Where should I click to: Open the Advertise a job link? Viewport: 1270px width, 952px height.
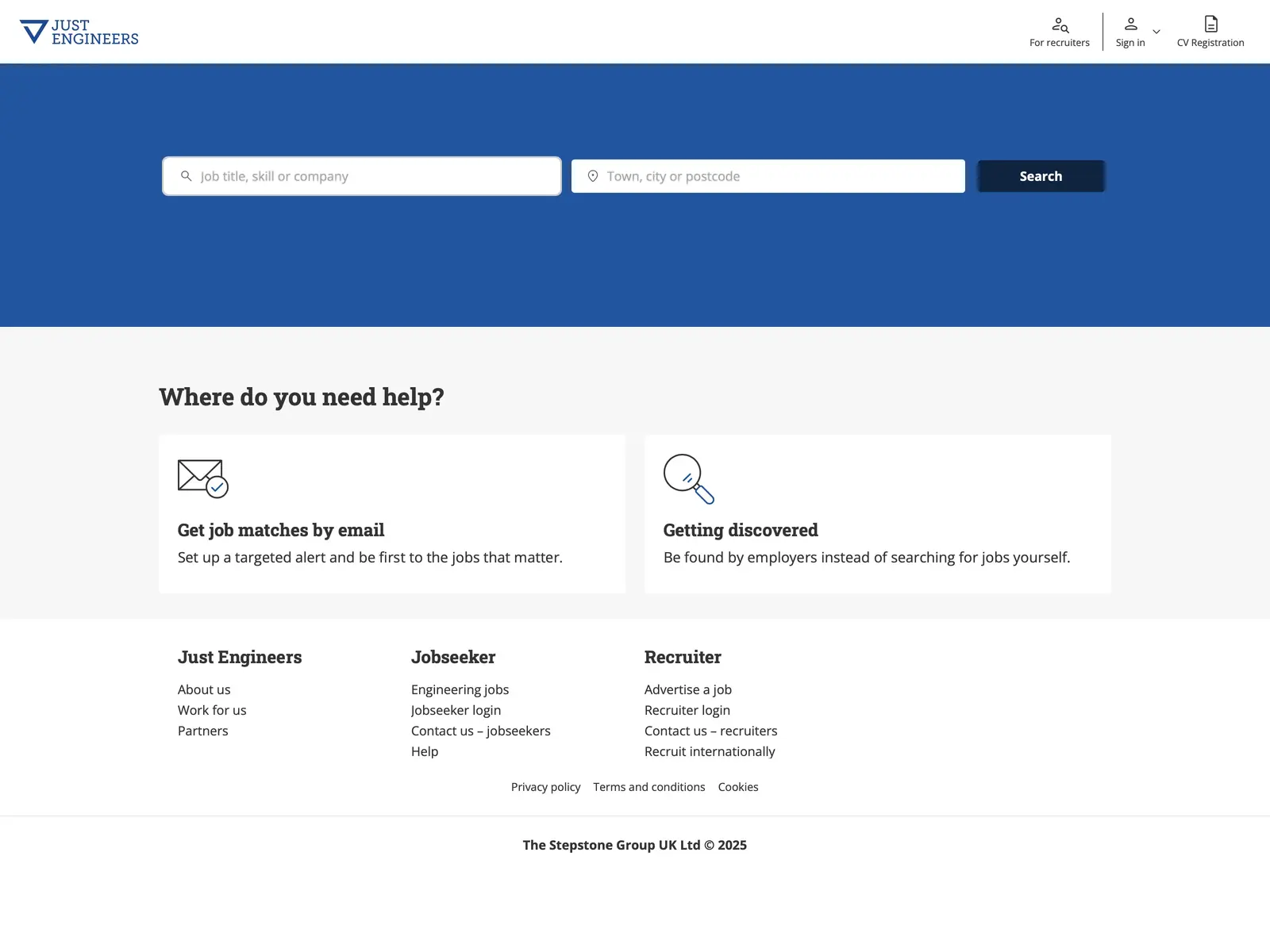[688, 689]
